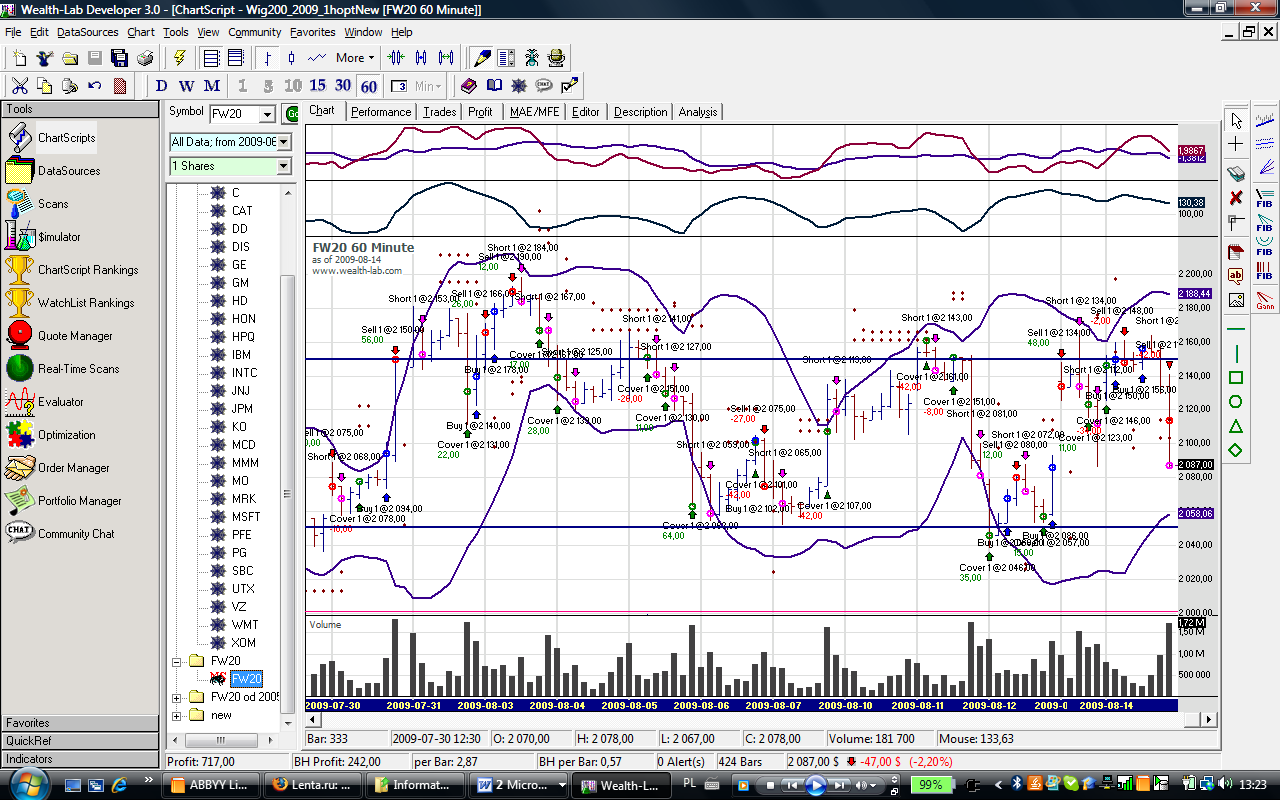Open the Optimization tool
The height and width of the screenshot is (800, 1280).
tap(51, 435)
